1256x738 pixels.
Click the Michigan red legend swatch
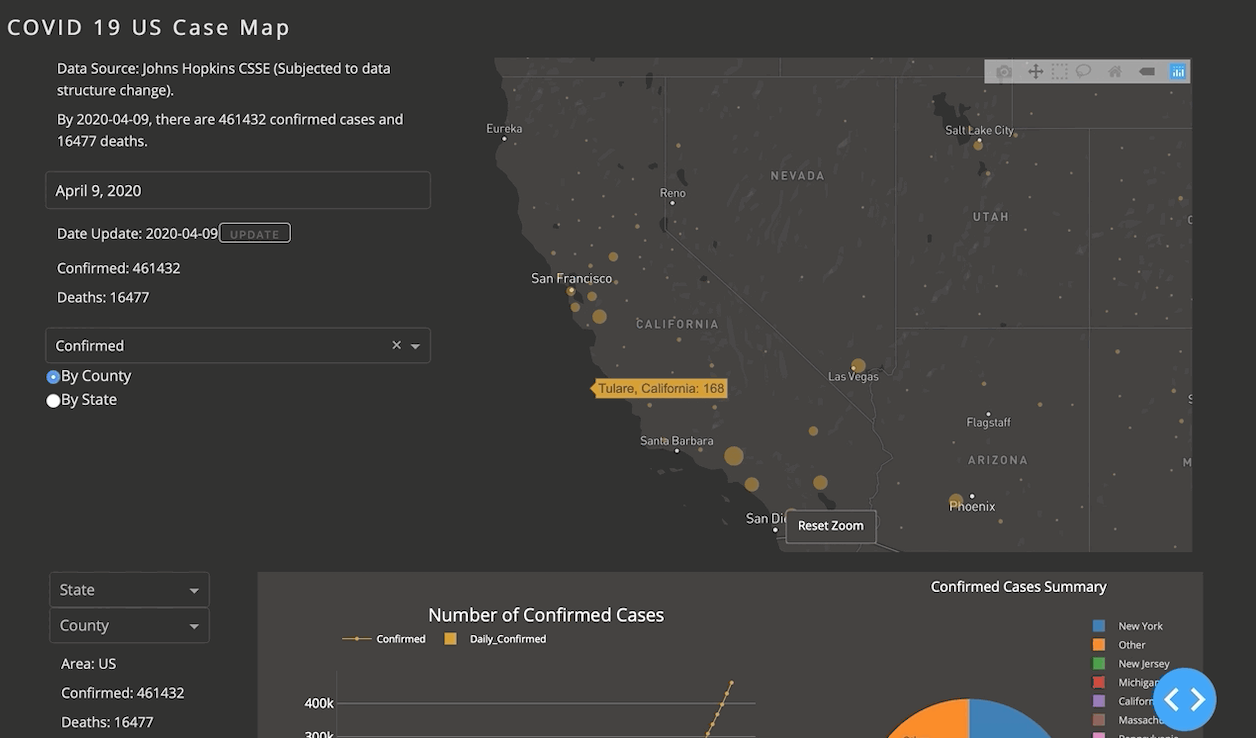(x=1099, y=682)
